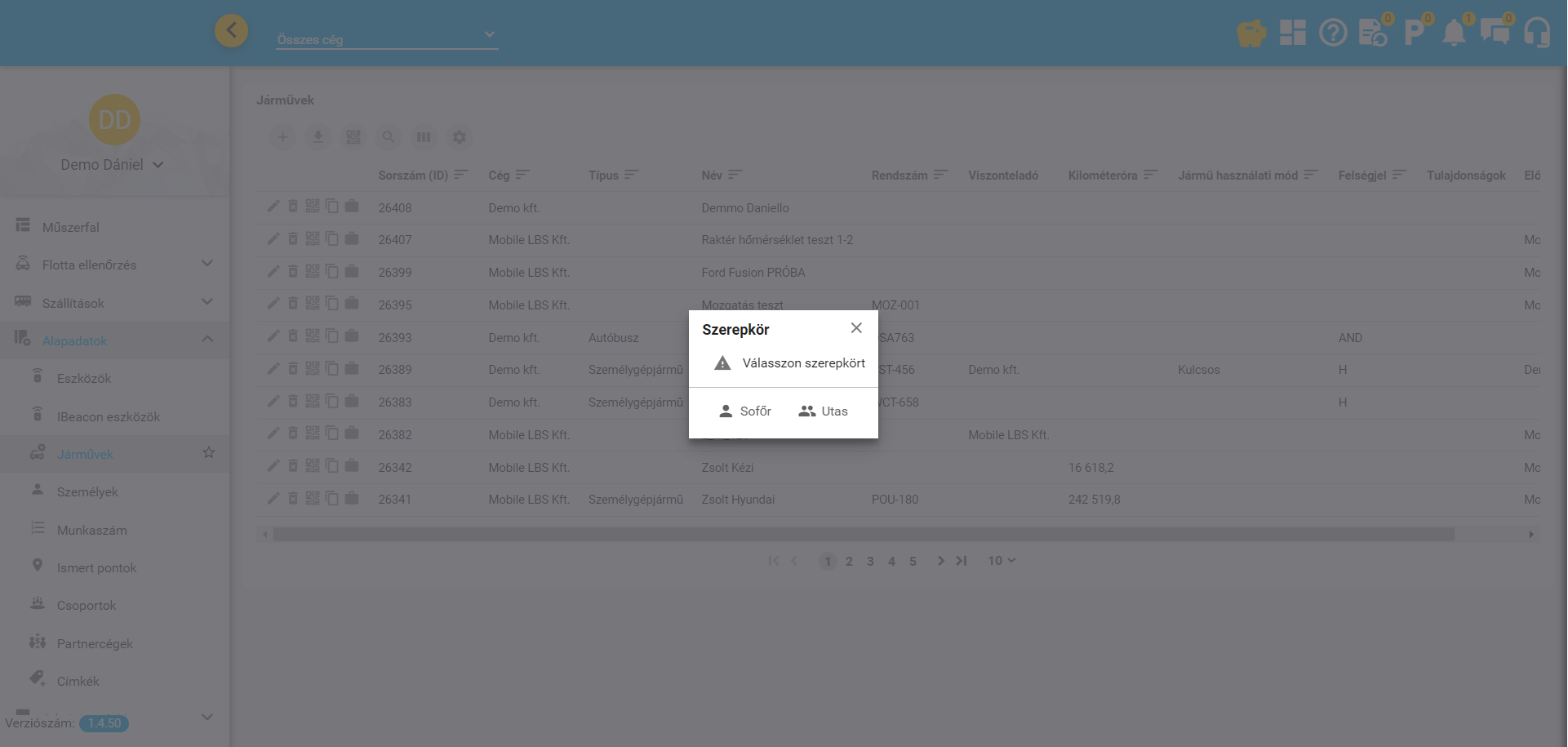The image size is (1568, 747).
Task: Open the dashboard widgets grid icon
Action: (x=1292, y=33)
